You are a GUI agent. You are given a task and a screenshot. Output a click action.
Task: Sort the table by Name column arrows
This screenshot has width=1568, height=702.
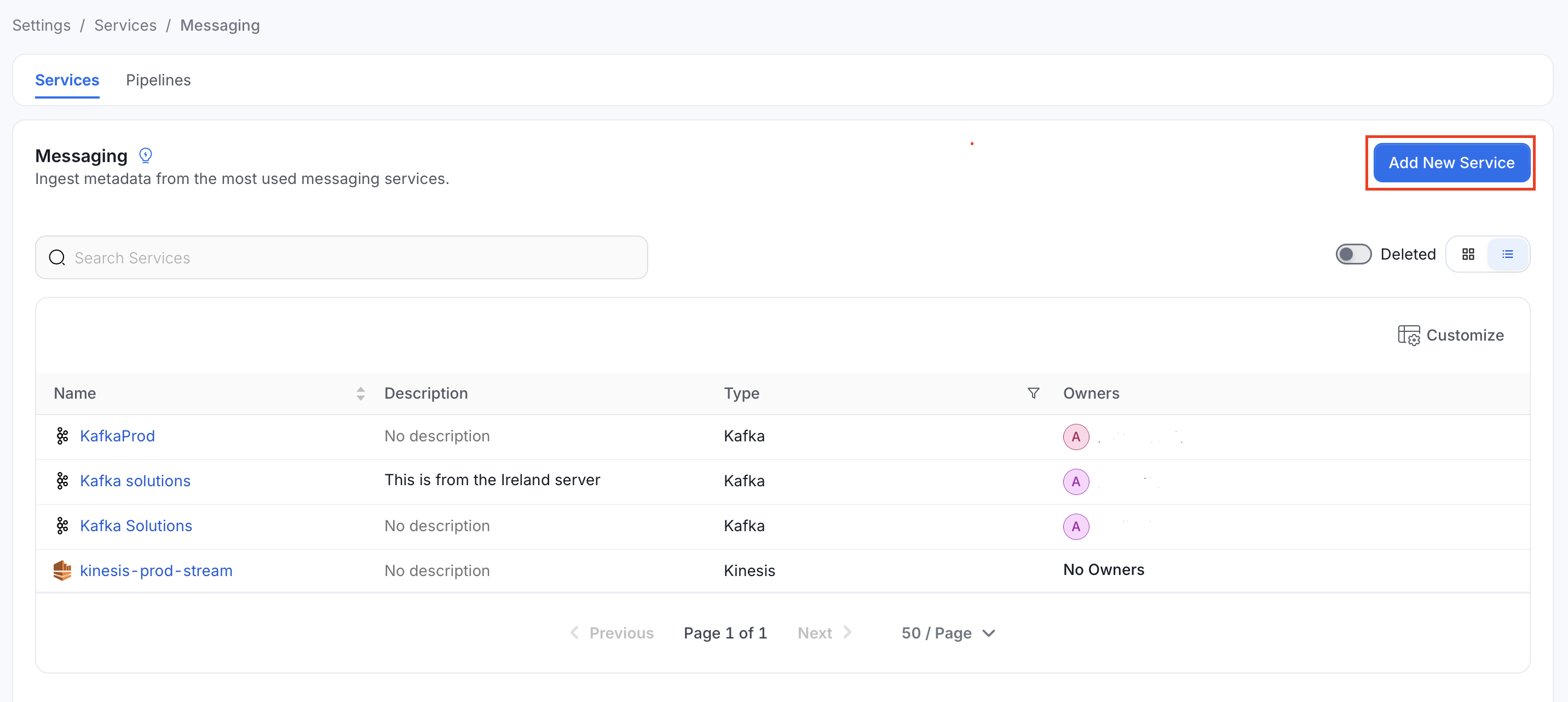click(x=360, y=393)
